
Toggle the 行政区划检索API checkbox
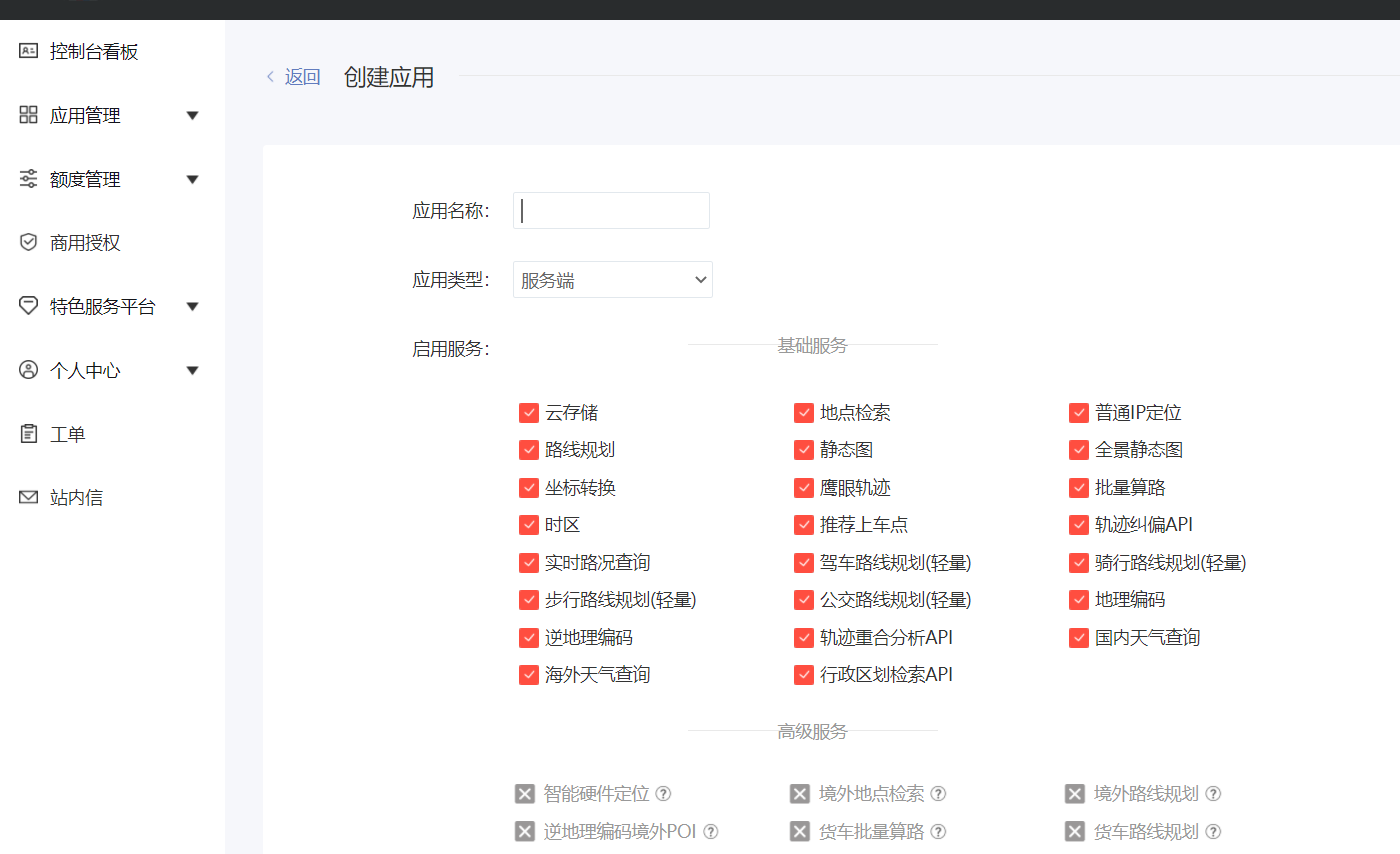(804, 675)
